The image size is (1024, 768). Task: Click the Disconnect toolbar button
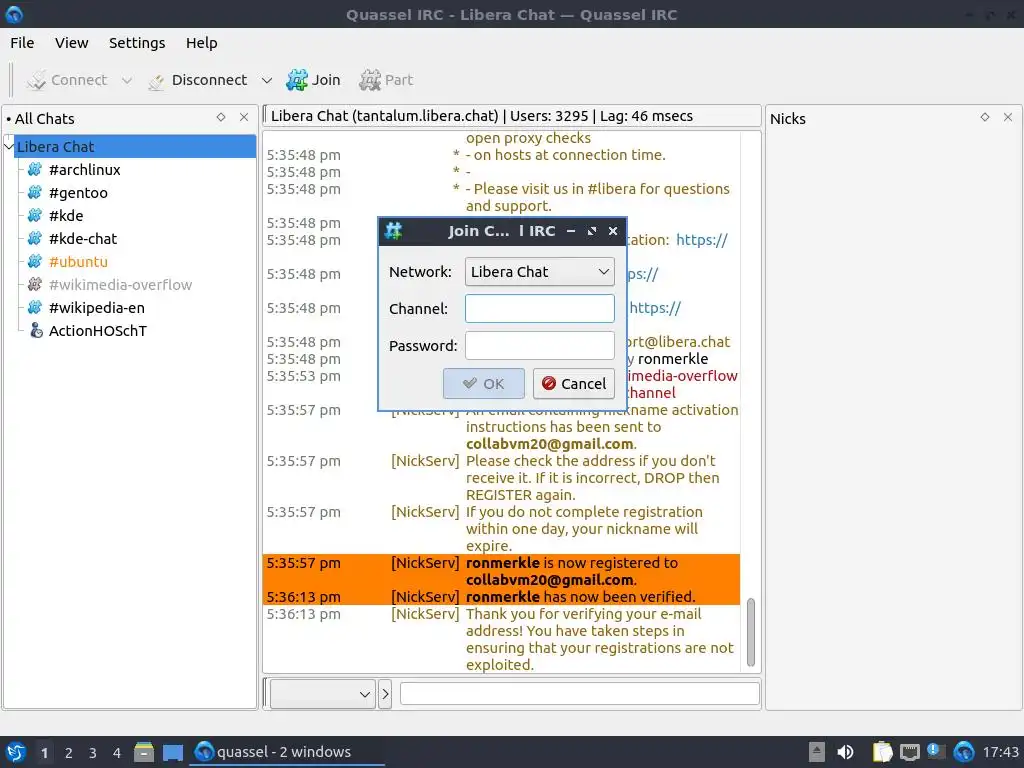pos(197,80)
